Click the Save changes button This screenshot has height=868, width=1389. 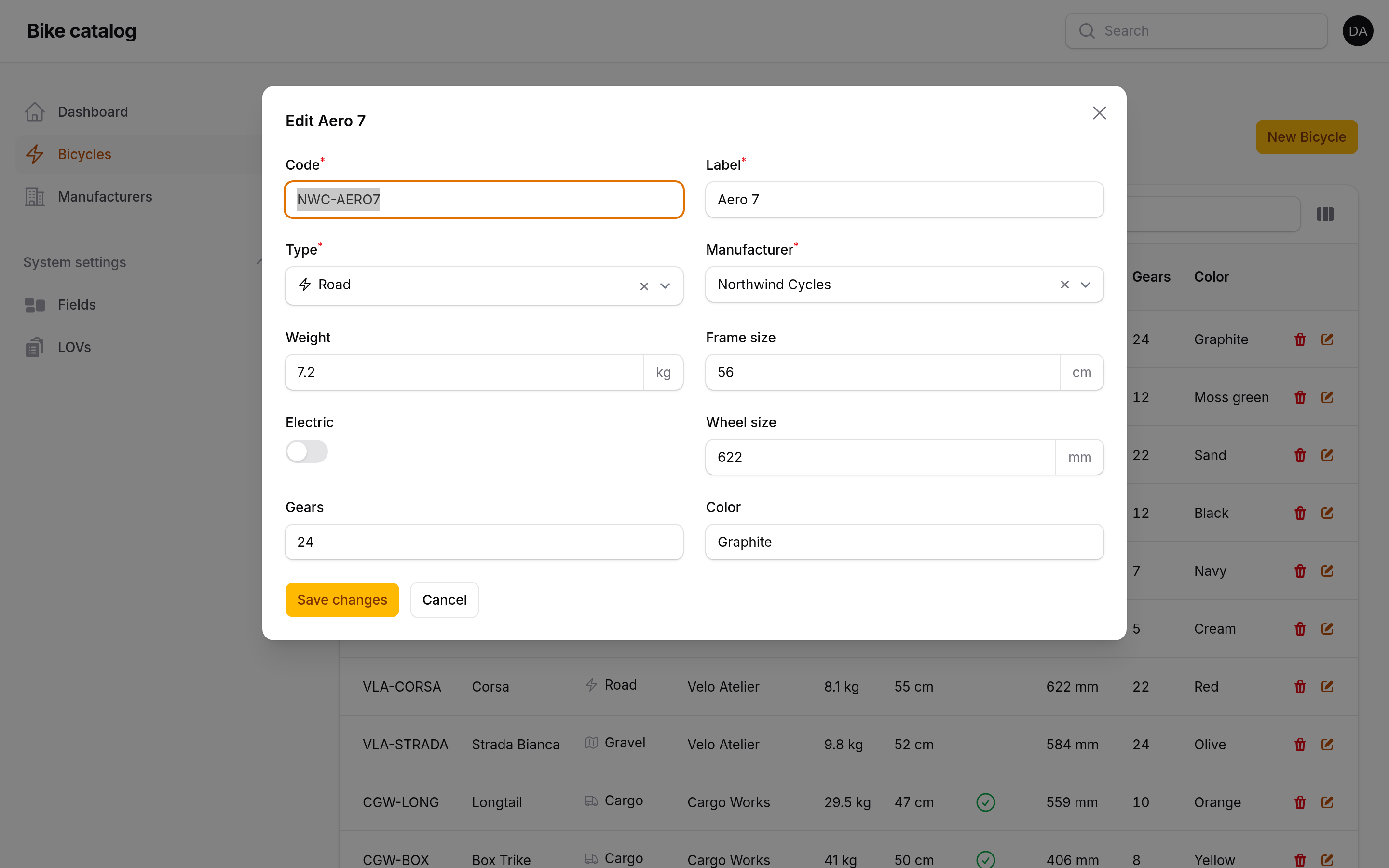point(342,600)
